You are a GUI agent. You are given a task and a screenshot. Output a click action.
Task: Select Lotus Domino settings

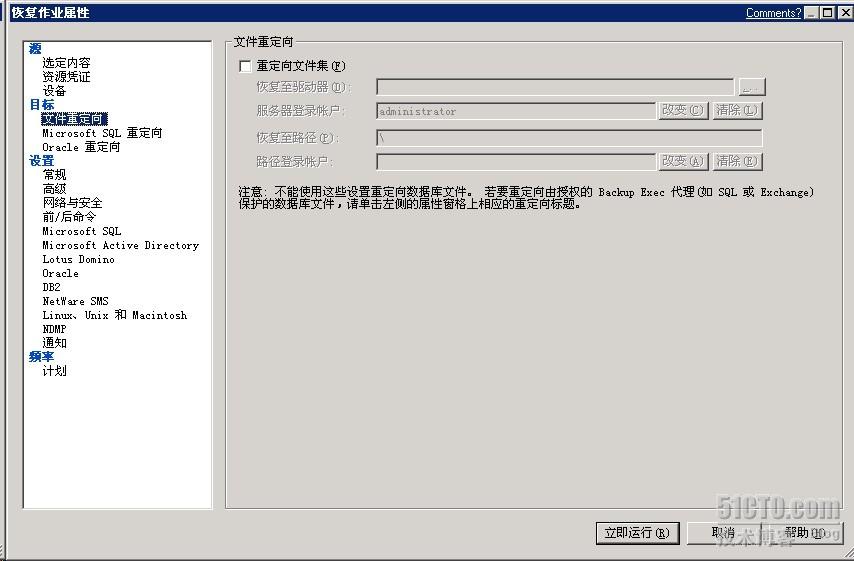[x=78, y=259]
